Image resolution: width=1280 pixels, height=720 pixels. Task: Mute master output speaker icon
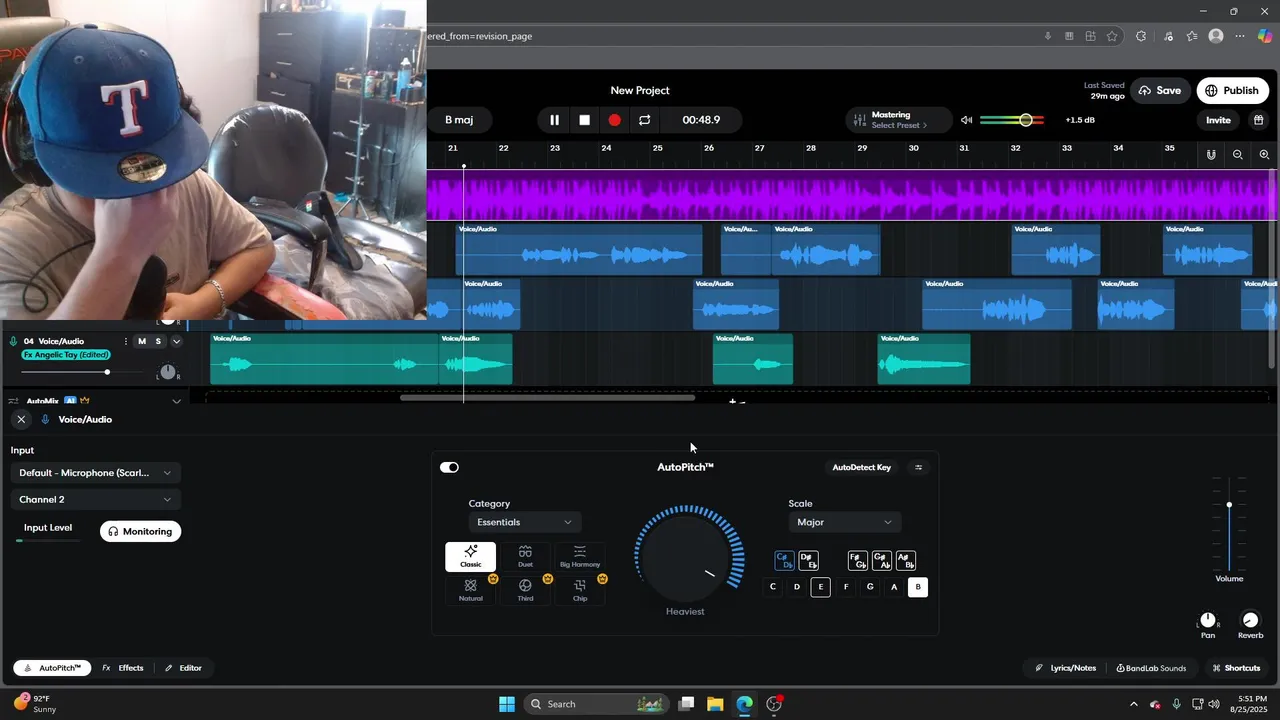967,120
